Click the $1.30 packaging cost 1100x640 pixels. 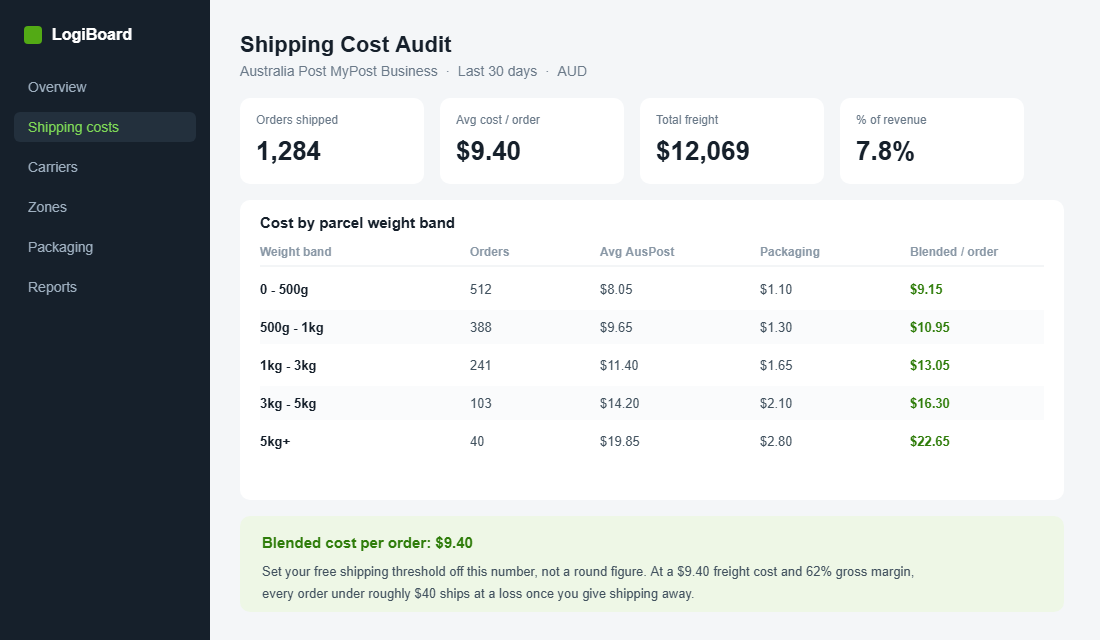[776, 327]
